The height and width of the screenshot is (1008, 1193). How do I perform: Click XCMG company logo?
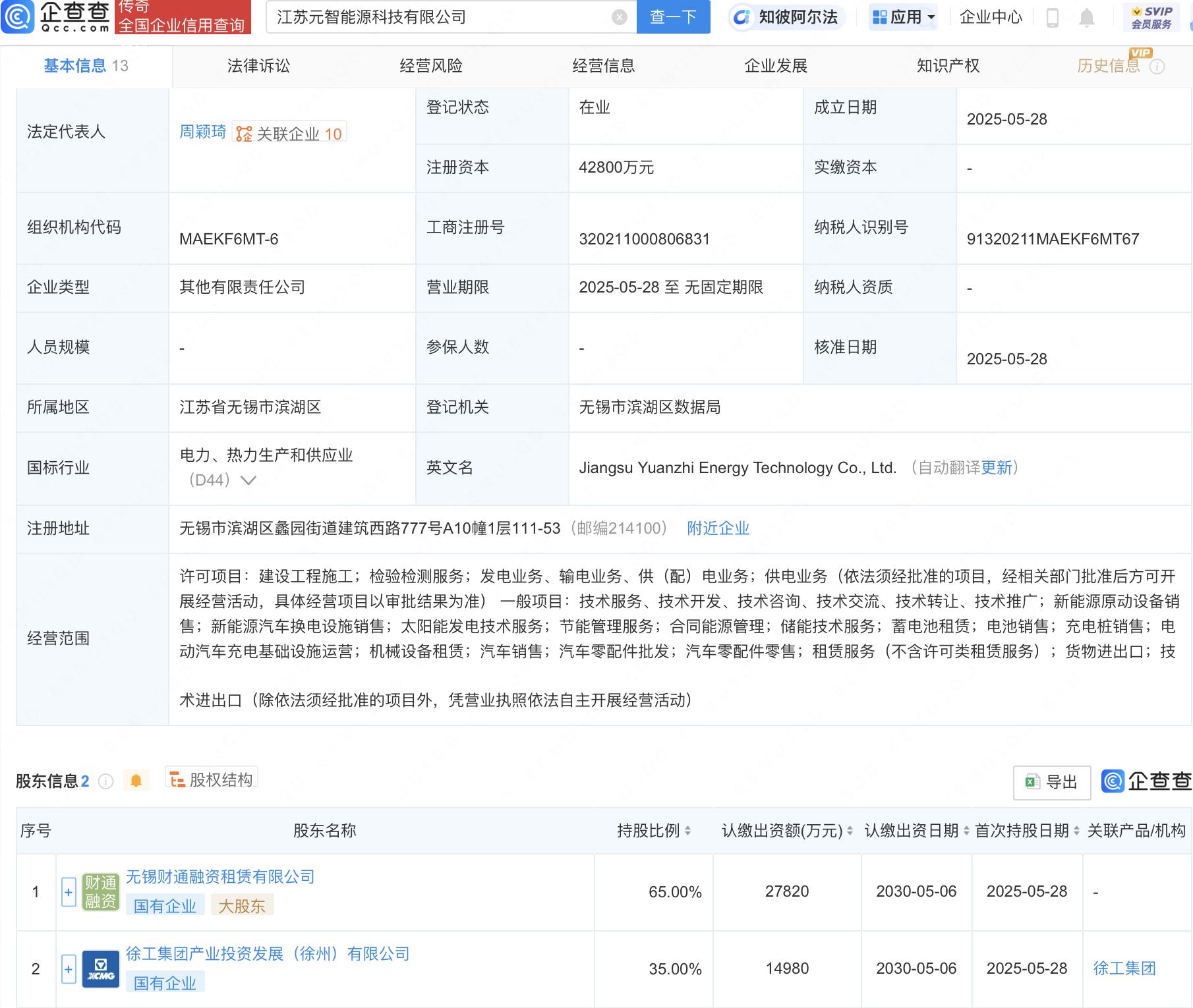coord(101,969)
